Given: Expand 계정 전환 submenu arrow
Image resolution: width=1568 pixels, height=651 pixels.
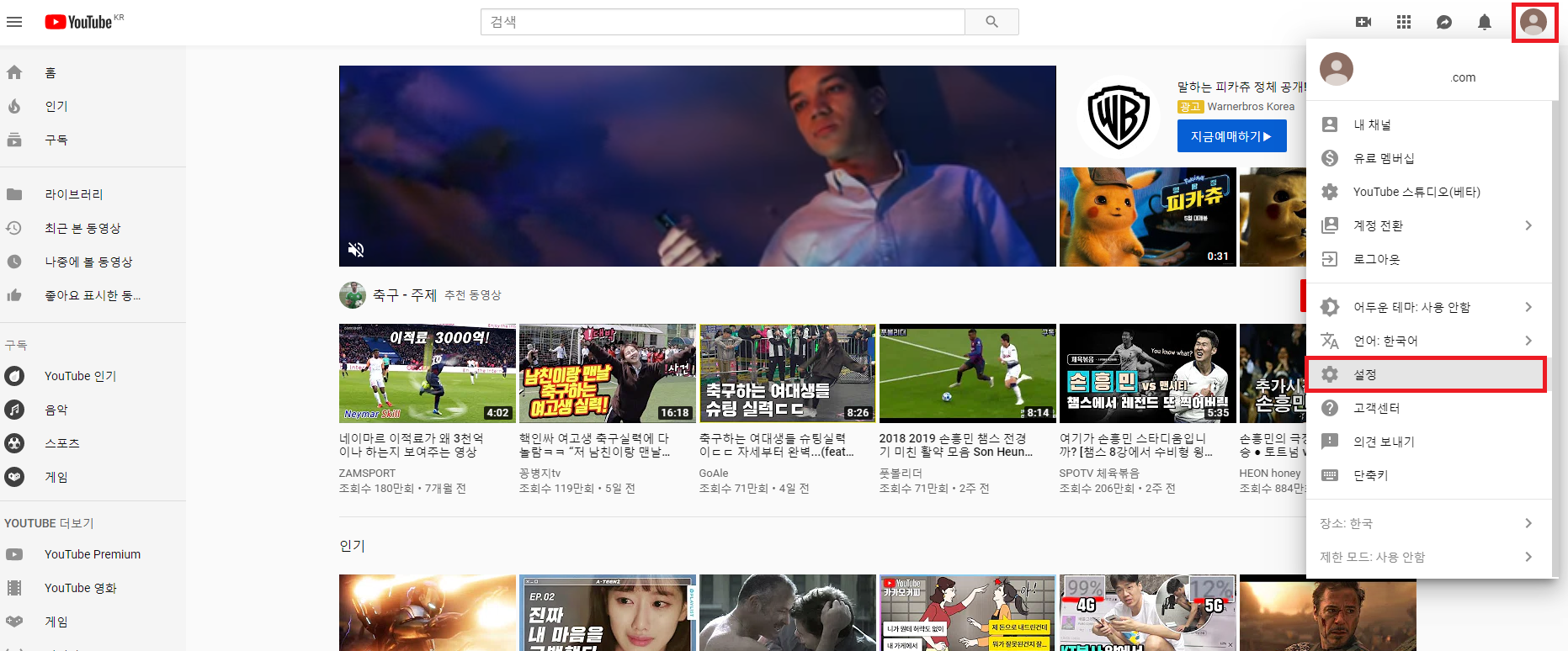Looking at the screenshot, I should click(1528, 225).
